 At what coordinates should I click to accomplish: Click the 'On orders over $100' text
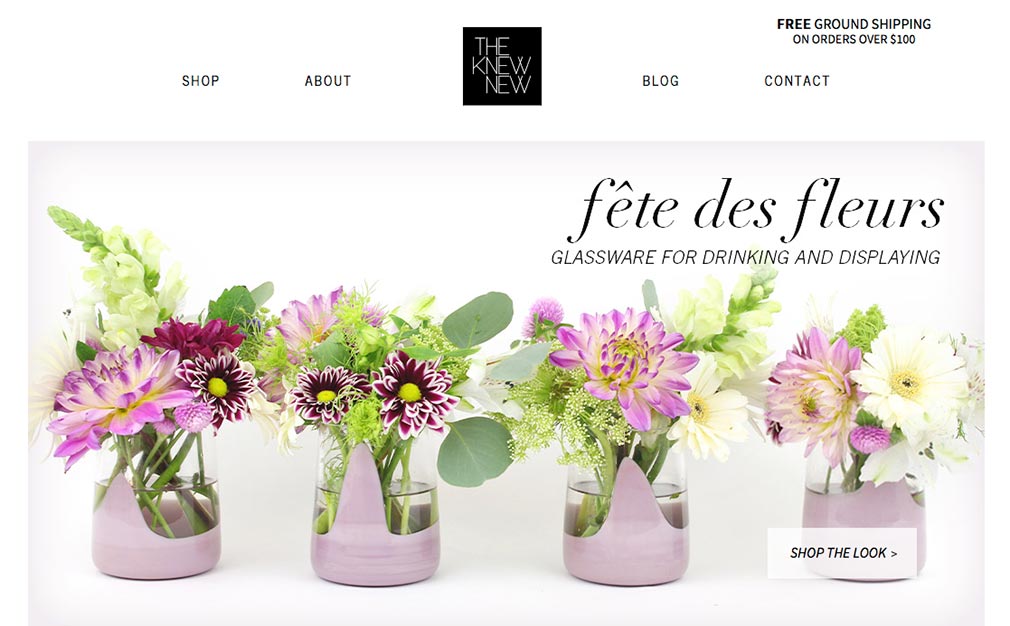(853, 39)
